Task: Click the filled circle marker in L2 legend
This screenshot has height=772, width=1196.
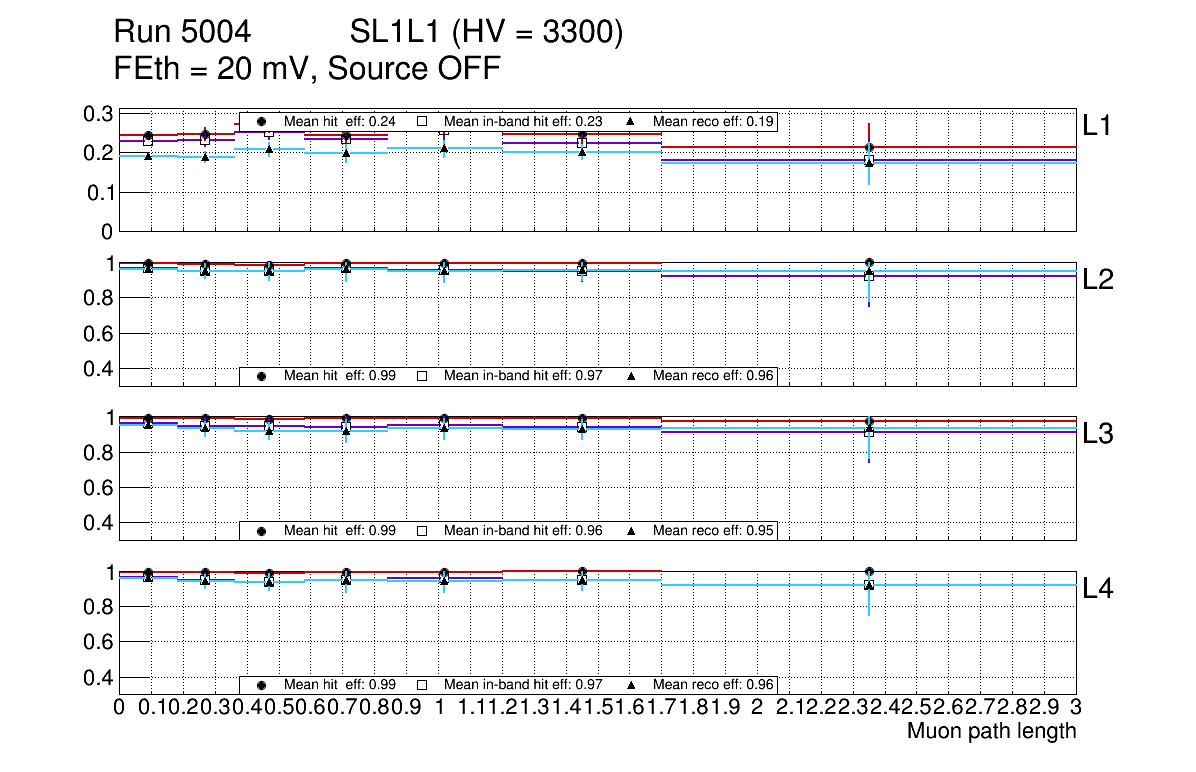Action: pos(262,376)
